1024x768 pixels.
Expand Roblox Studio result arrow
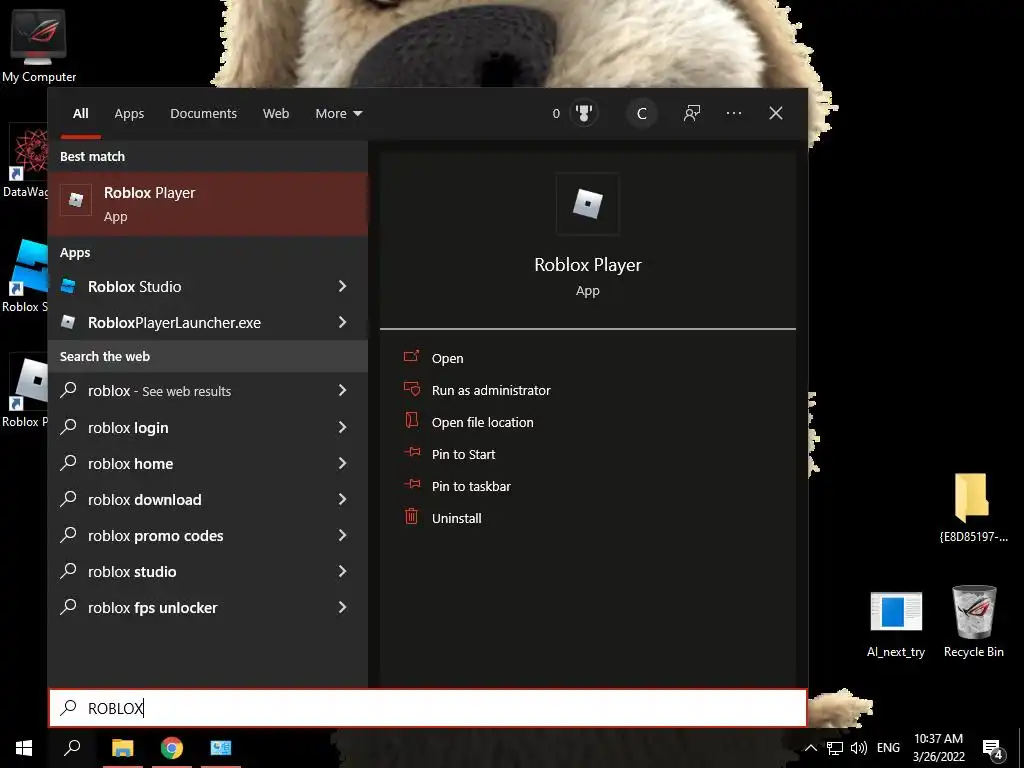pos(342,286)
